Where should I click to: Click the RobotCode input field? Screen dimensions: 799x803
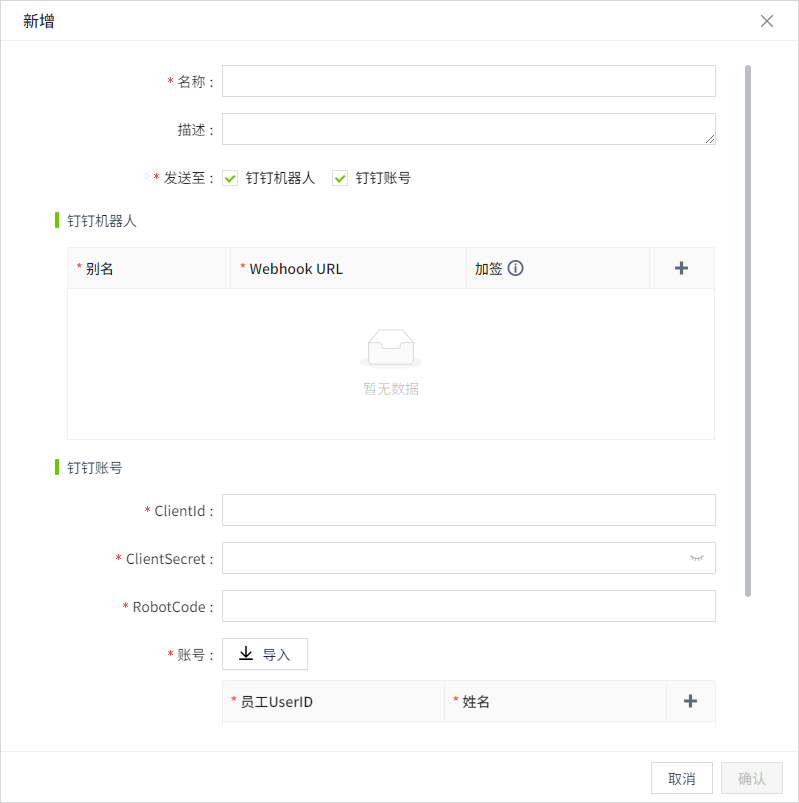point(468,606)
